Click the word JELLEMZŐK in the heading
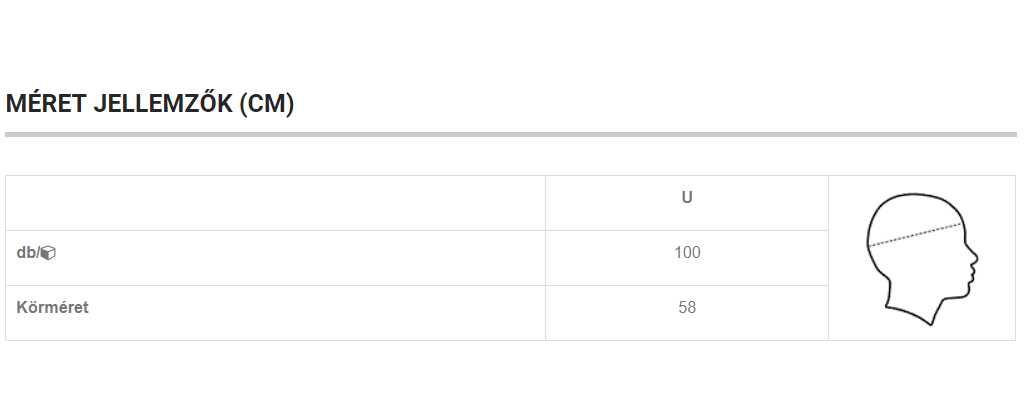Screen dimensions: 1025x420 (x=163, y=104)
